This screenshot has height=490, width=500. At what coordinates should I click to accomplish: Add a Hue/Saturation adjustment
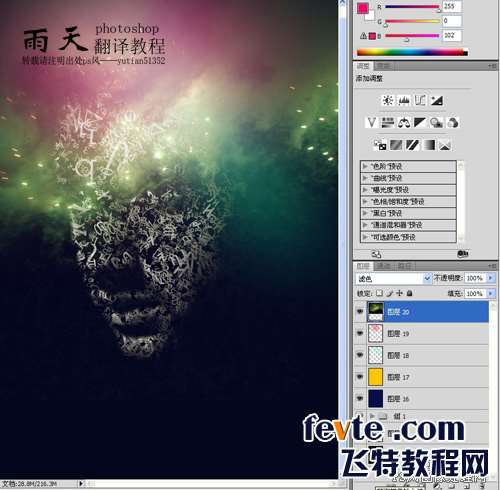click(x=388, y=122)
